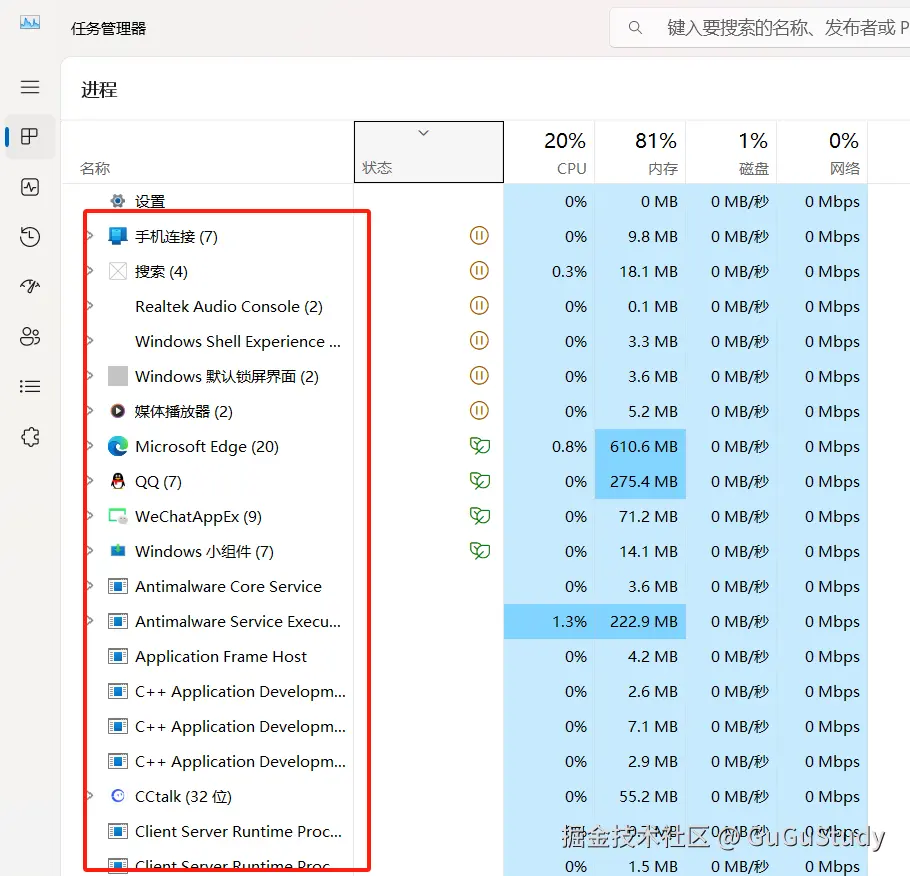Click the CCtalk app icon

tap(118, 796)
